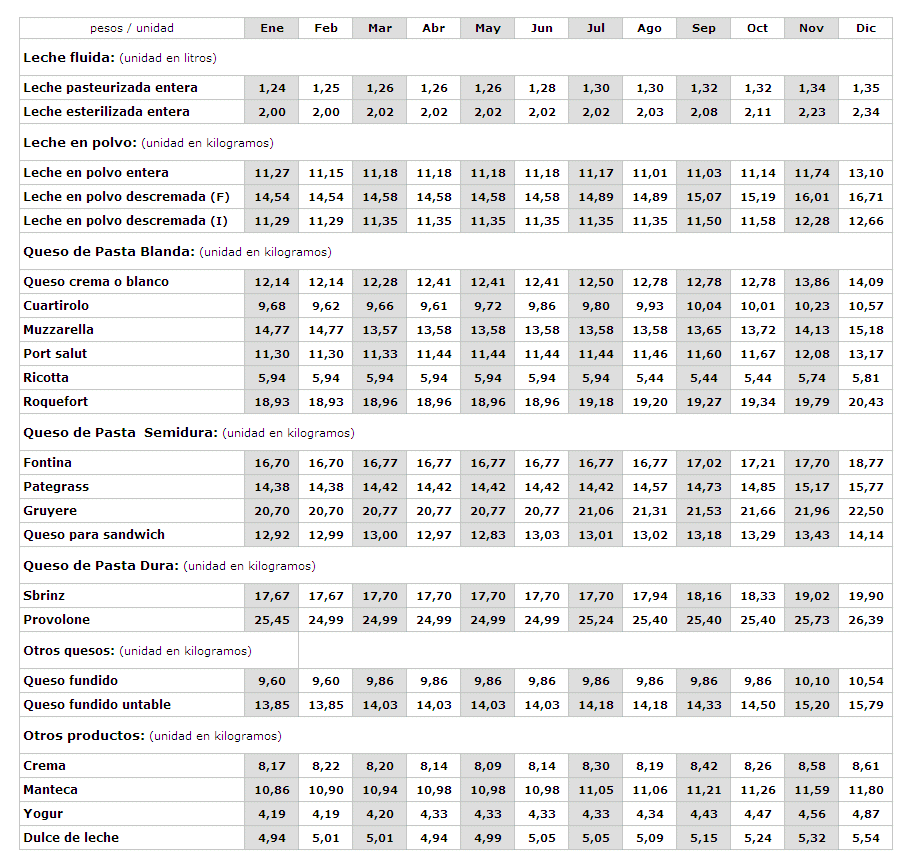Select the 'Otros quesos:' section heading
The image size is (912, 867).
69,651
